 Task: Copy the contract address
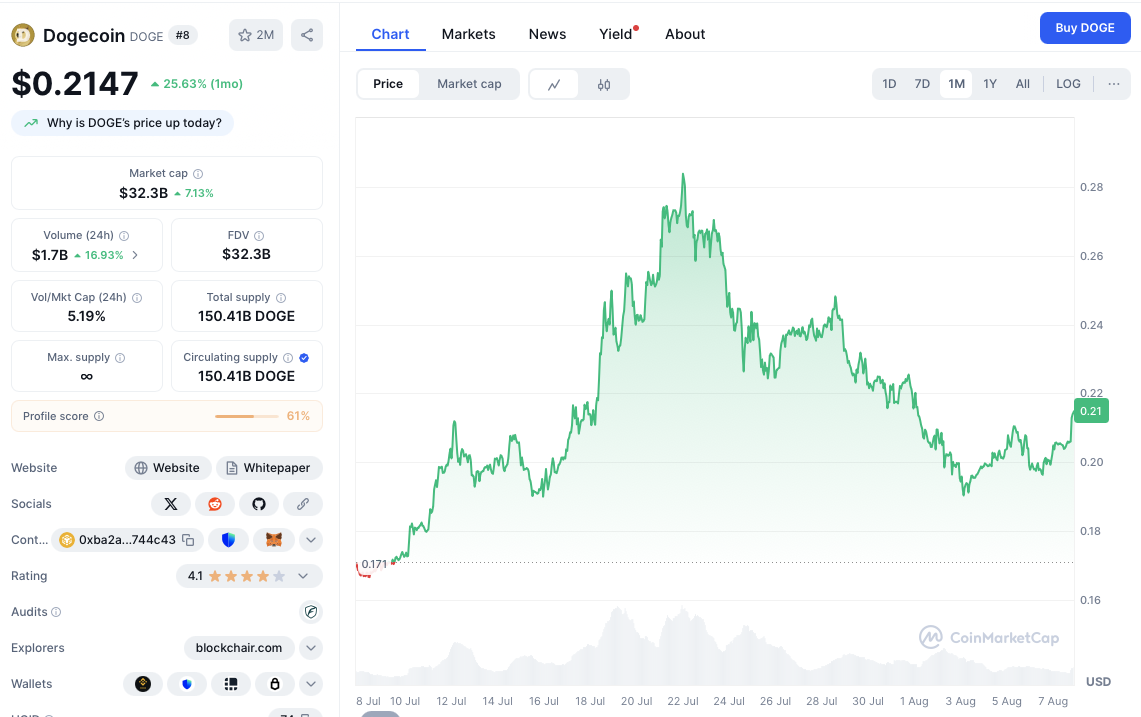pyautogui.click(x=188, y=539)
